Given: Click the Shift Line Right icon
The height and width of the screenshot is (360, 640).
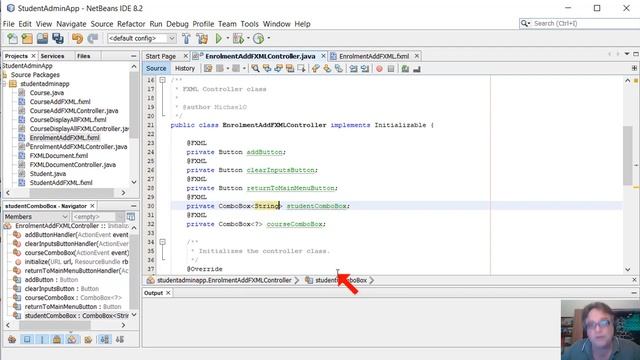Looking at the screenshot, I should point(365,69).
